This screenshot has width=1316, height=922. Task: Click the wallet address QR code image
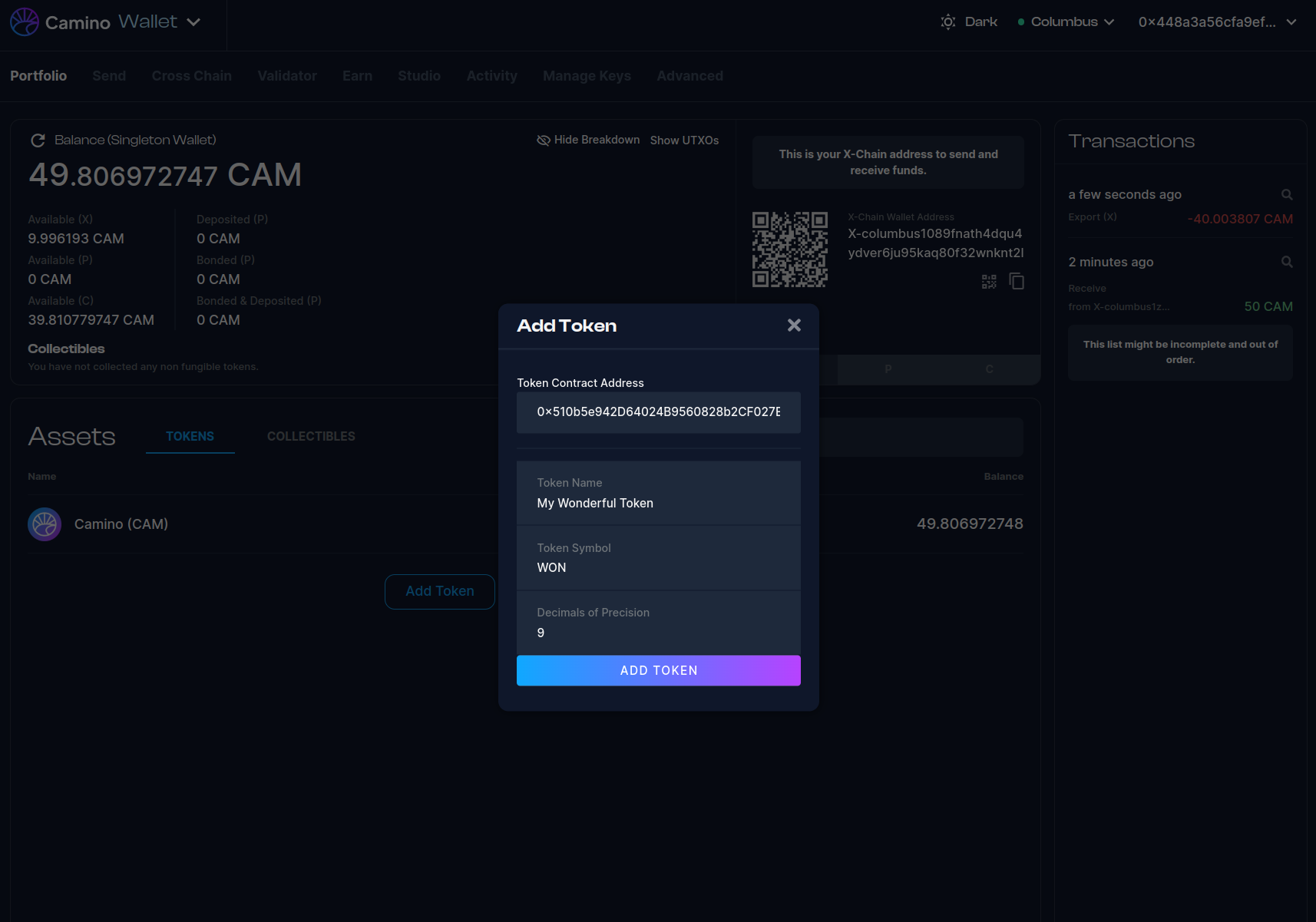[789, 250]
